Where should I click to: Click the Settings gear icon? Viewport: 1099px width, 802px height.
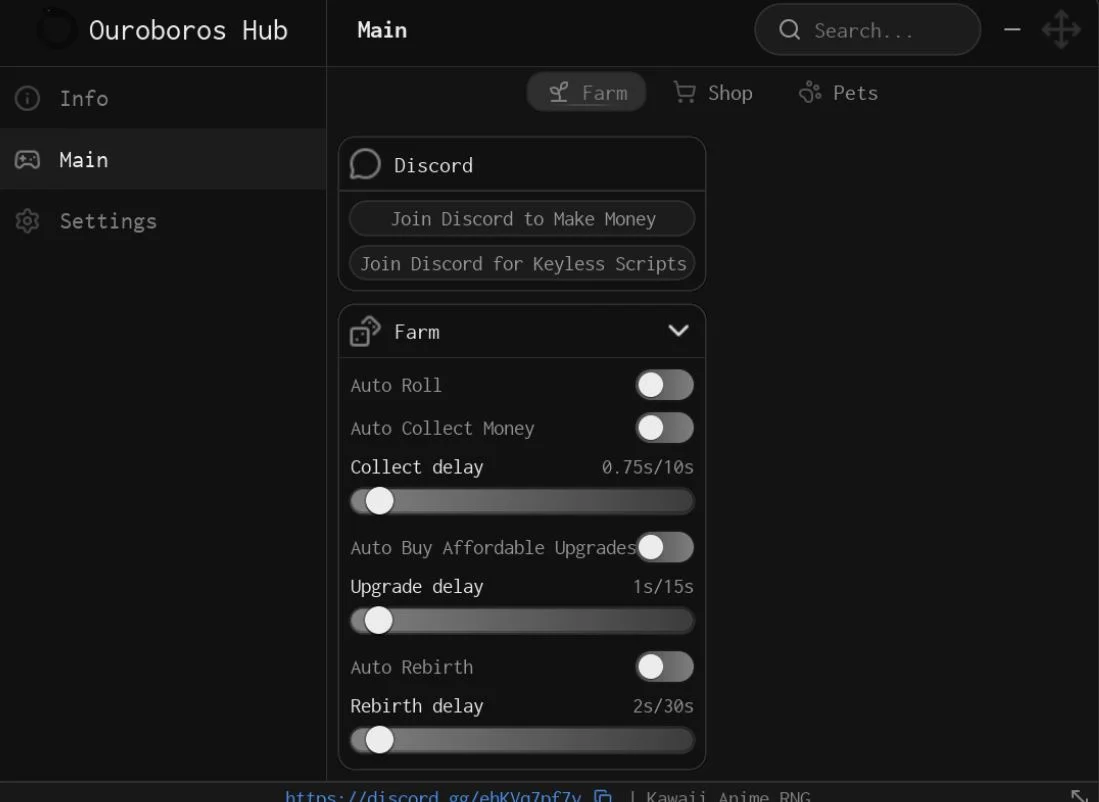click(27, 221)
